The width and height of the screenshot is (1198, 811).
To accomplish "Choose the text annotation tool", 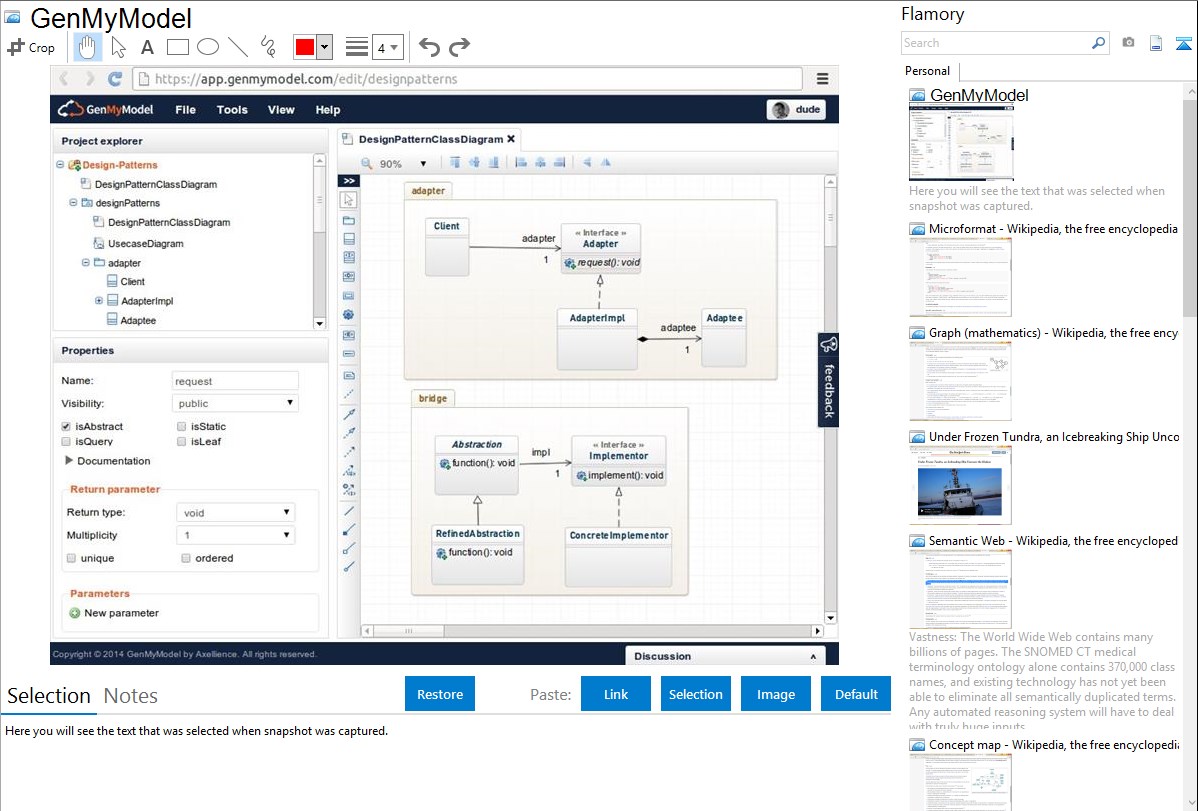I will click(x=147, y=47).
